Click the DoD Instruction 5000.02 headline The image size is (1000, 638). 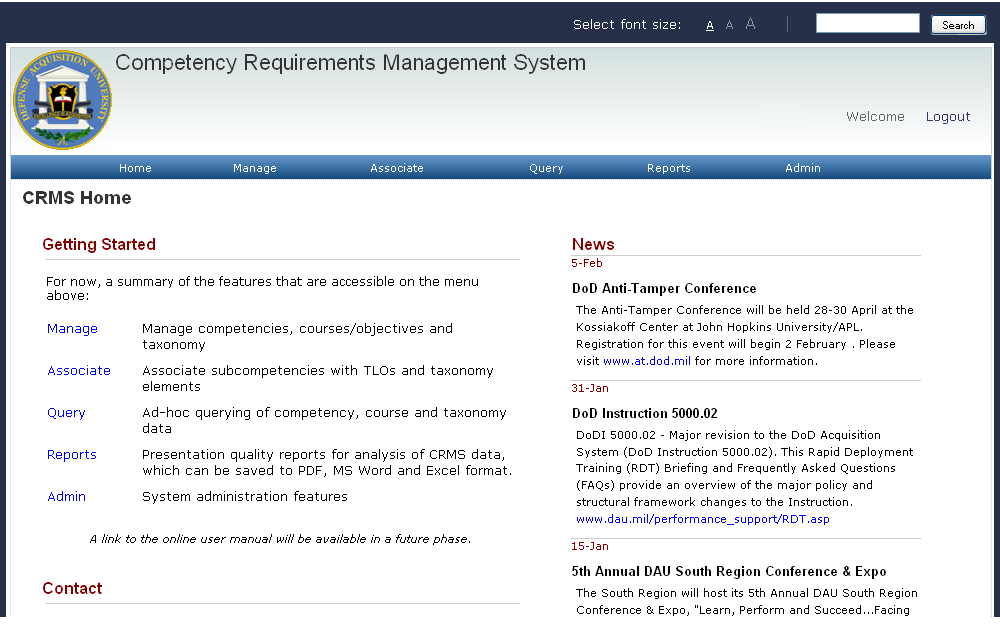[644, 413]
